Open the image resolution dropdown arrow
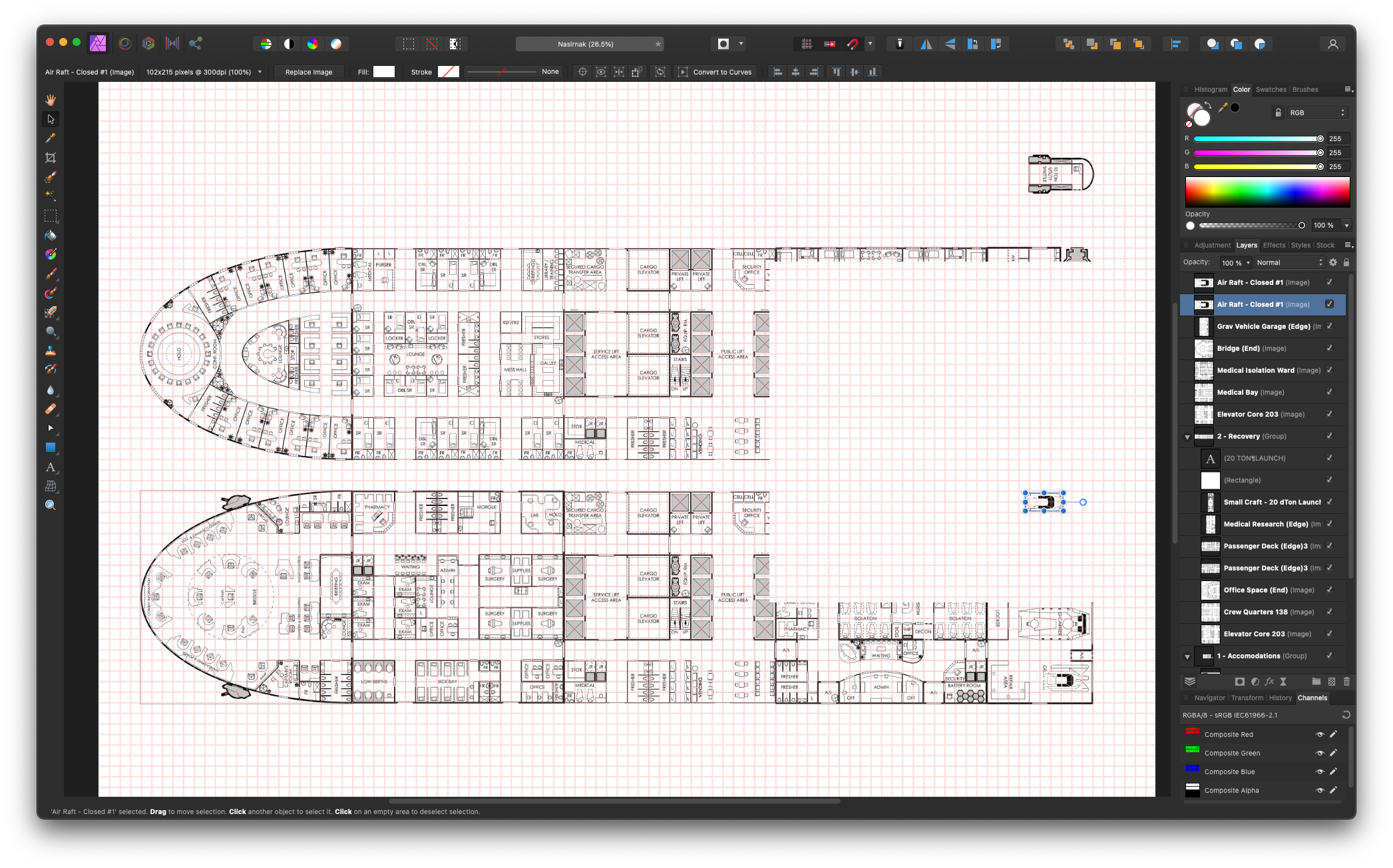 click(260, 72)
